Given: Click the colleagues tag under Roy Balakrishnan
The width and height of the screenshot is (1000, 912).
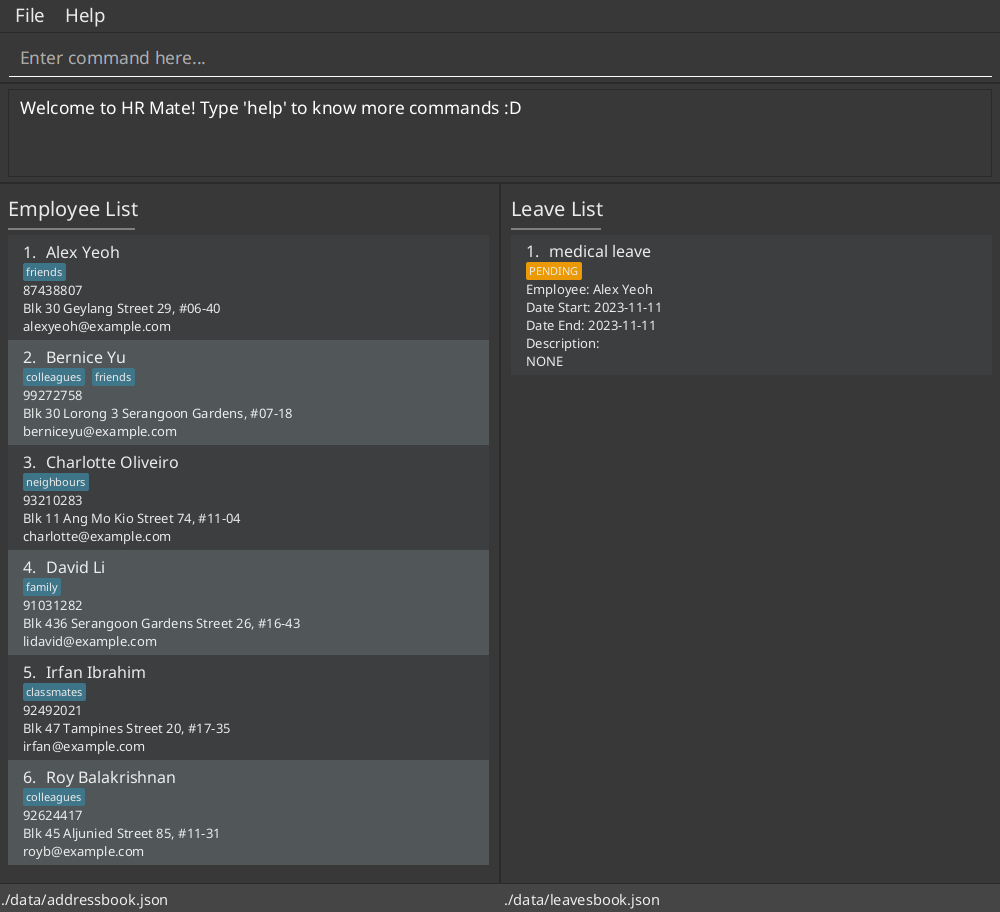Looking at the screenshot, I should (54, 797).
